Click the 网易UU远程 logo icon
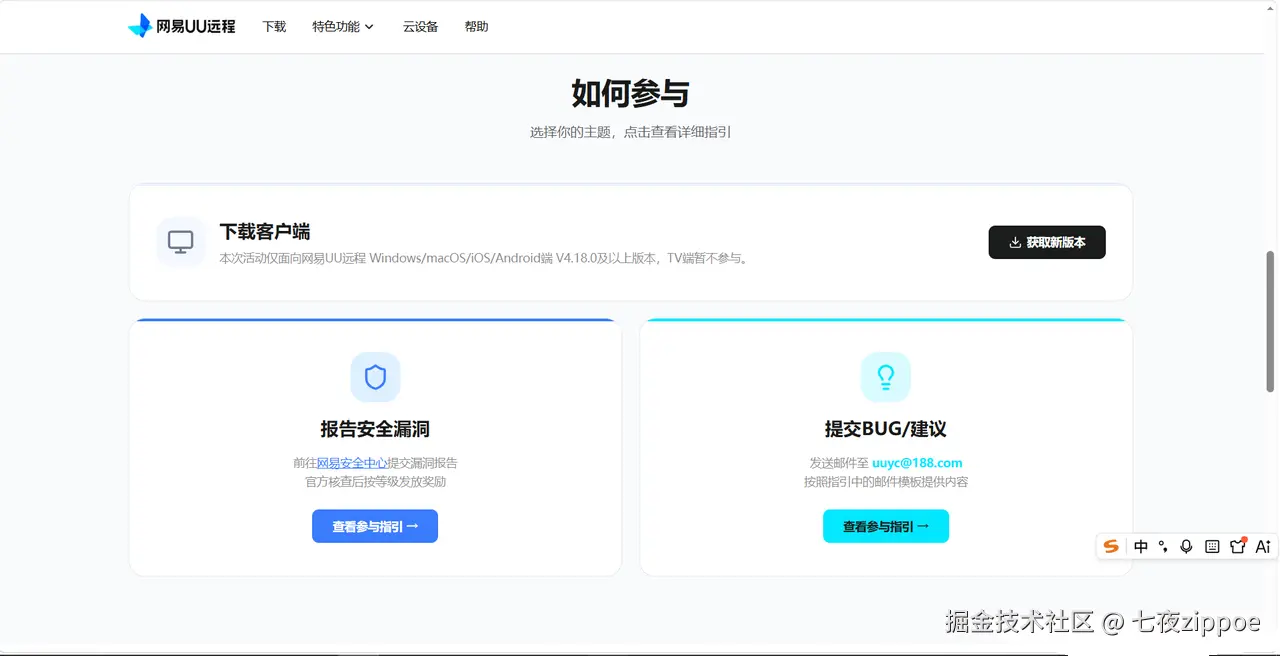The image size is (1280, 656). [x=140, y=26]
